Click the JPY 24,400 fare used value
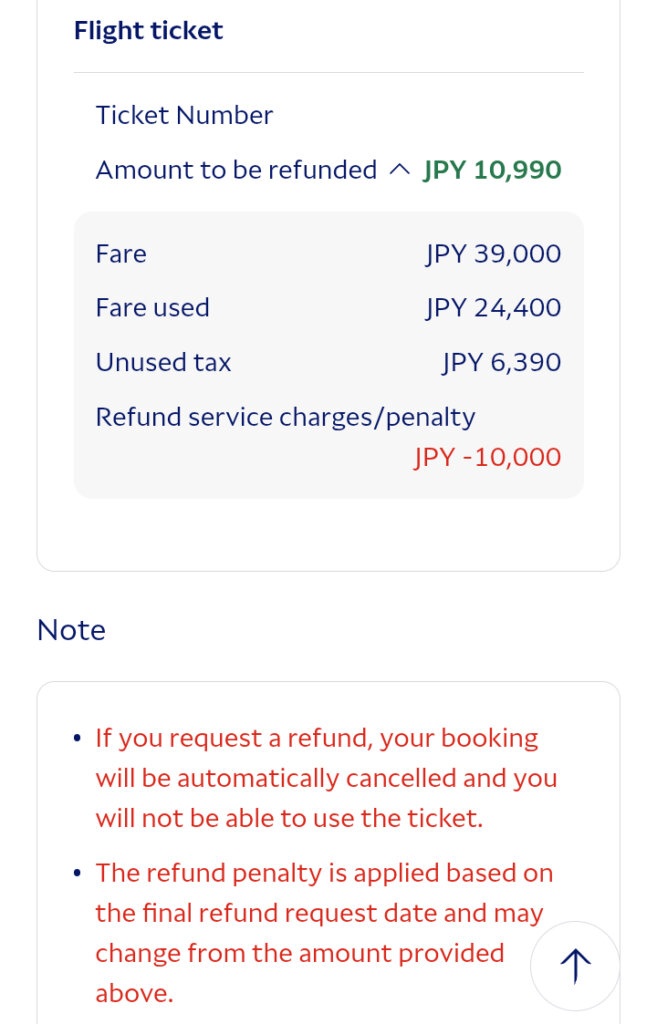Image resolution: width=657 pixels, height=1024 pixels. click(493, 308)
